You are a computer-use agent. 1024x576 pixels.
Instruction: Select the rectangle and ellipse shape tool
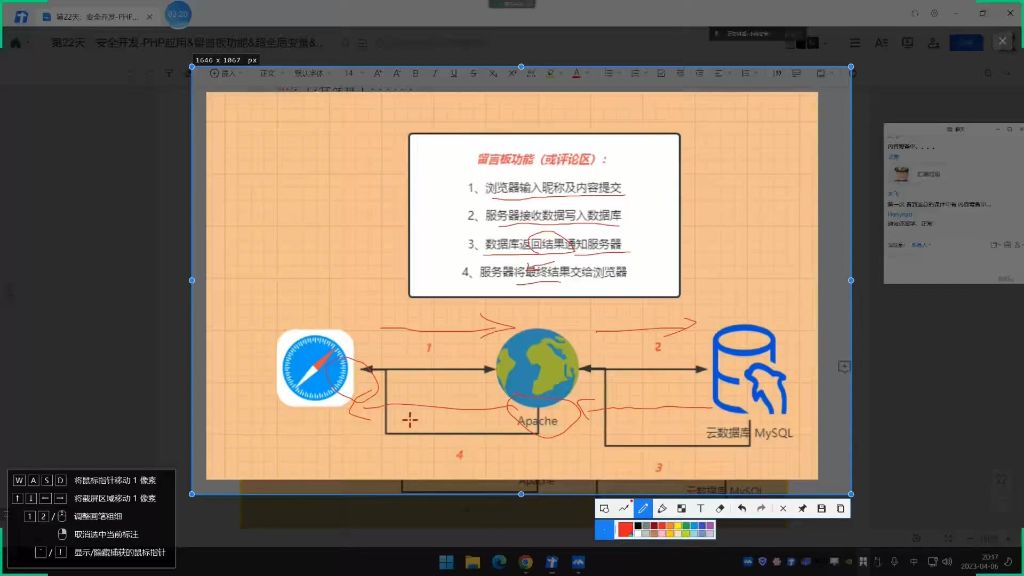604,508
